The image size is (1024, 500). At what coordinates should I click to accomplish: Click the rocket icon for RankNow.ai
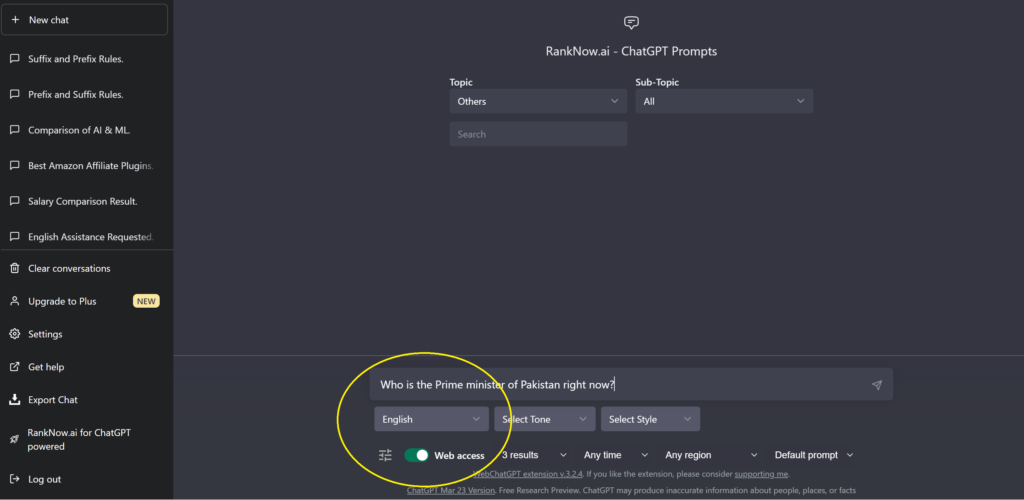[x=14, y=439]
